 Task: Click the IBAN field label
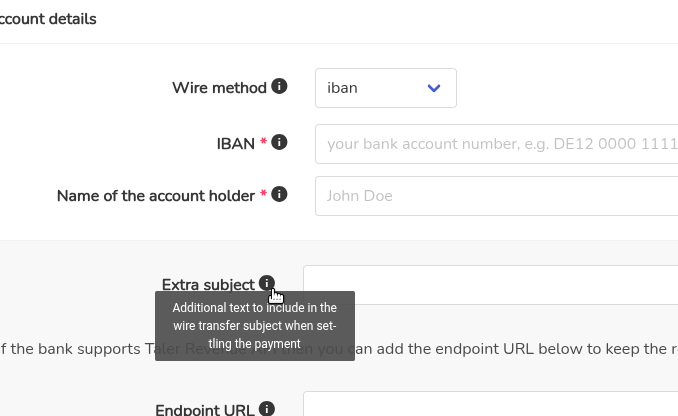click(x=236, y=144)
